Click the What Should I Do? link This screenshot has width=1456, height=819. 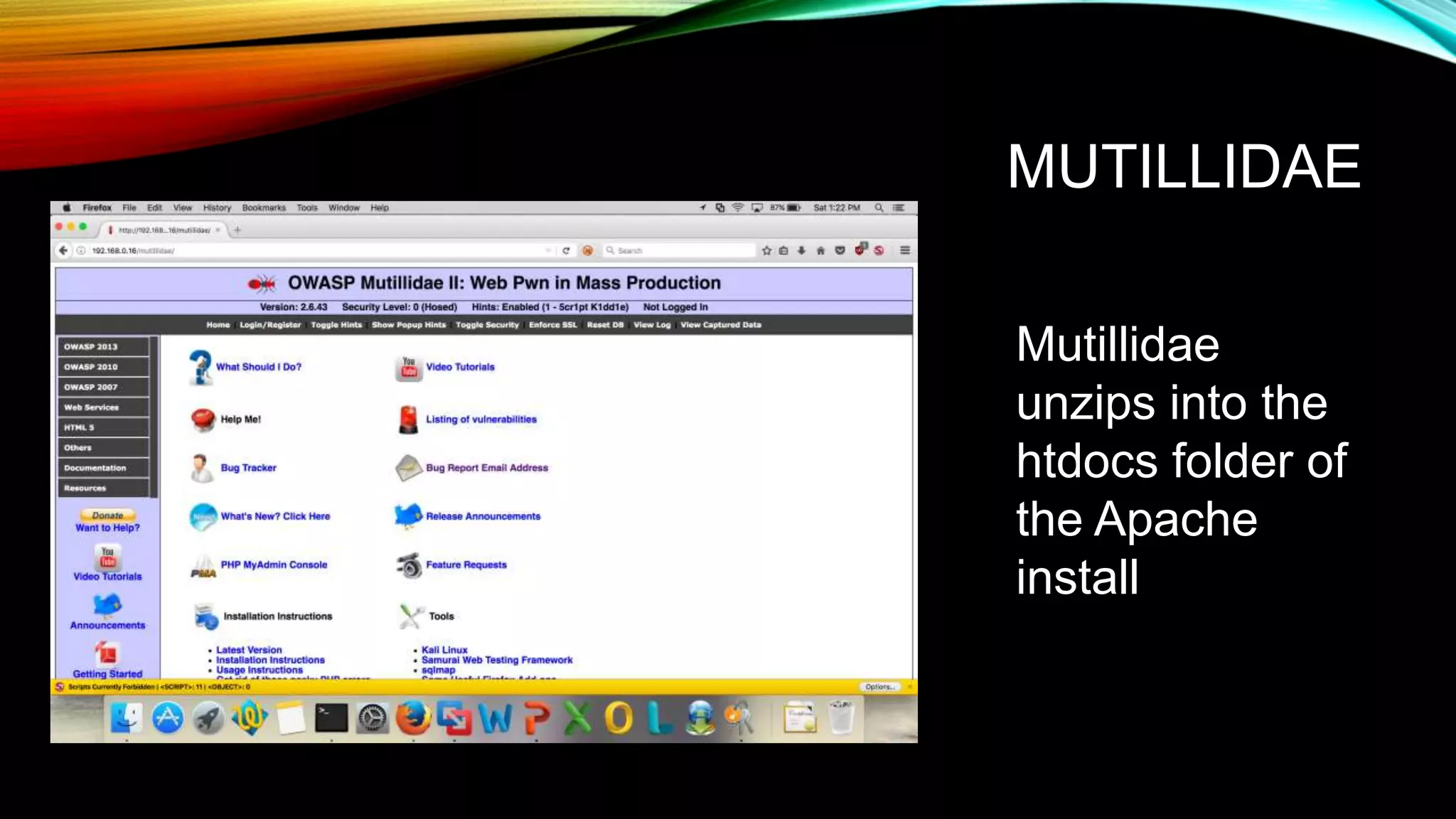(259, 367)
